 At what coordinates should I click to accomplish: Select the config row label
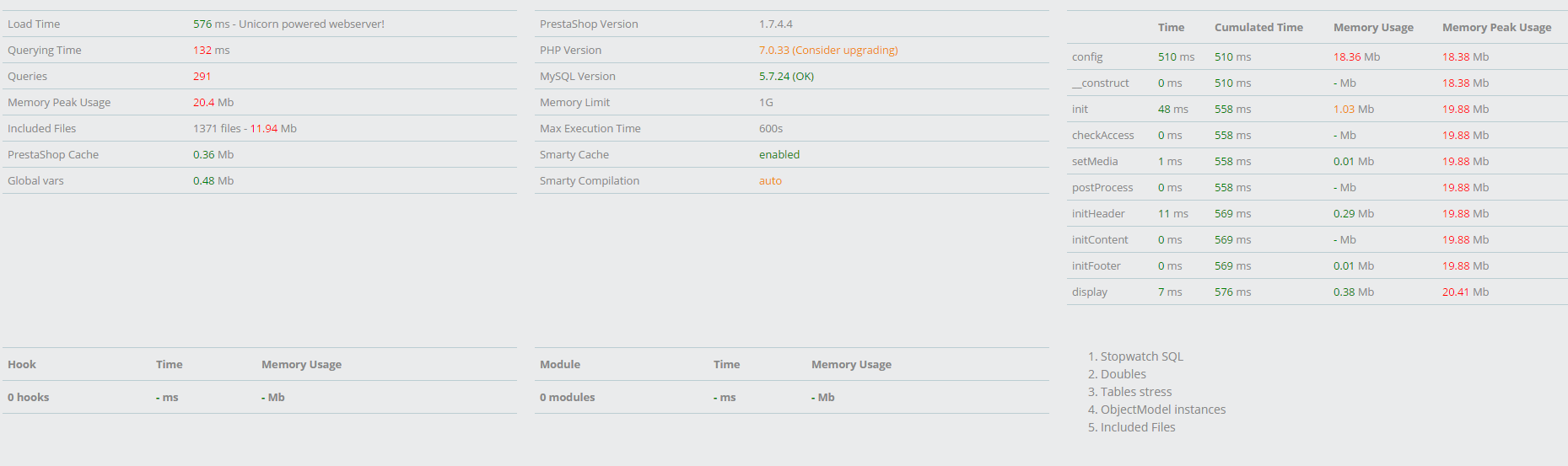tap(1087, 56)
